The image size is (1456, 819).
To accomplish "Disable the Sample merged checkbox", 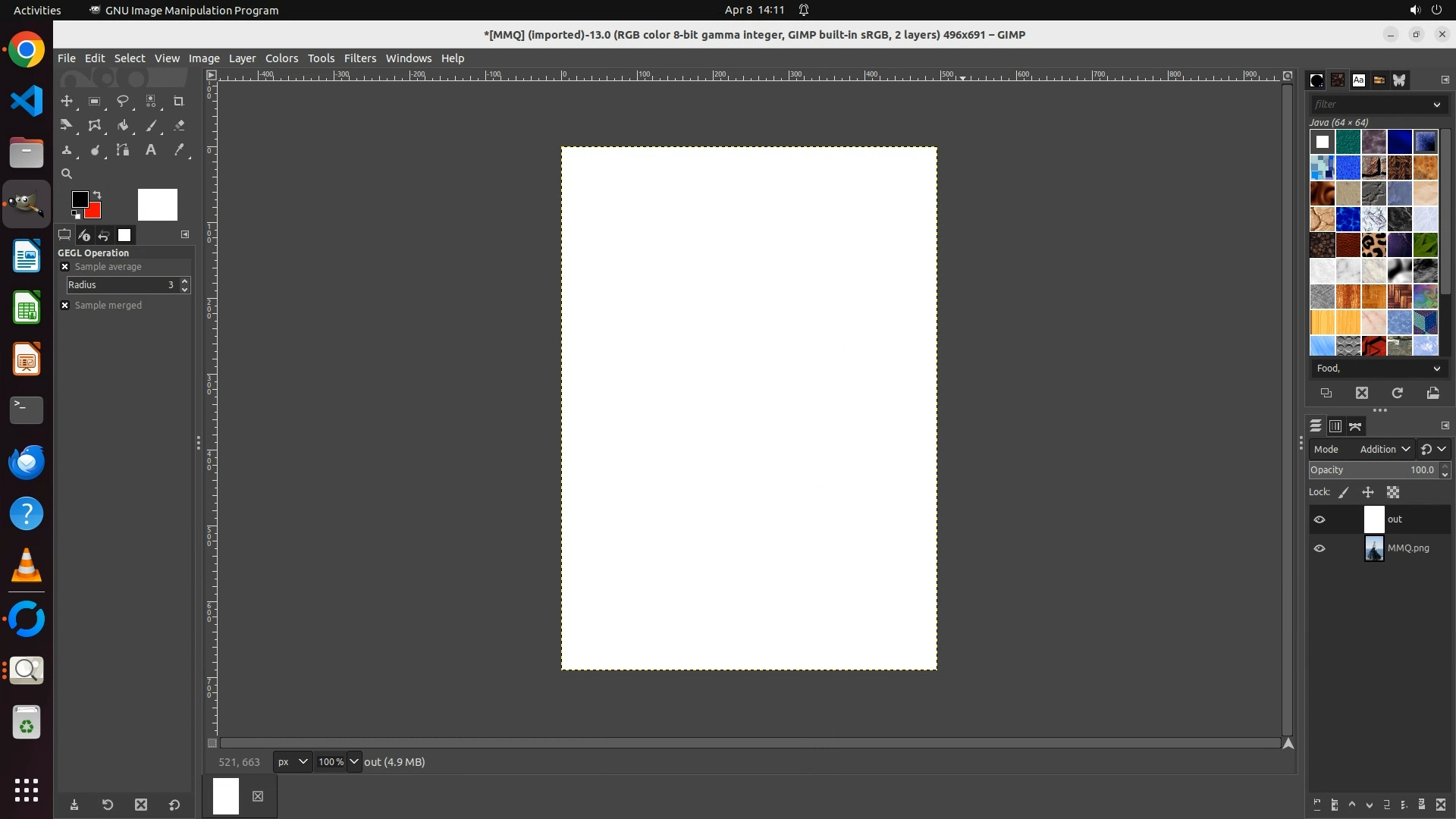I will [x=65, y=306].
